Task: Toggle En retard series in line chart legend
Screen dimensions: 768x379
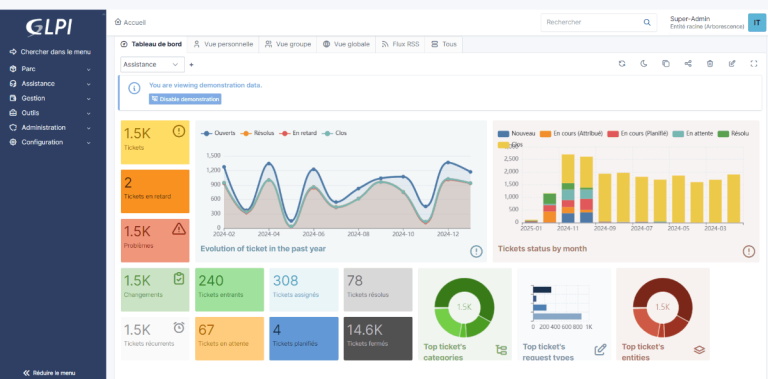Action: pos(298,133)
